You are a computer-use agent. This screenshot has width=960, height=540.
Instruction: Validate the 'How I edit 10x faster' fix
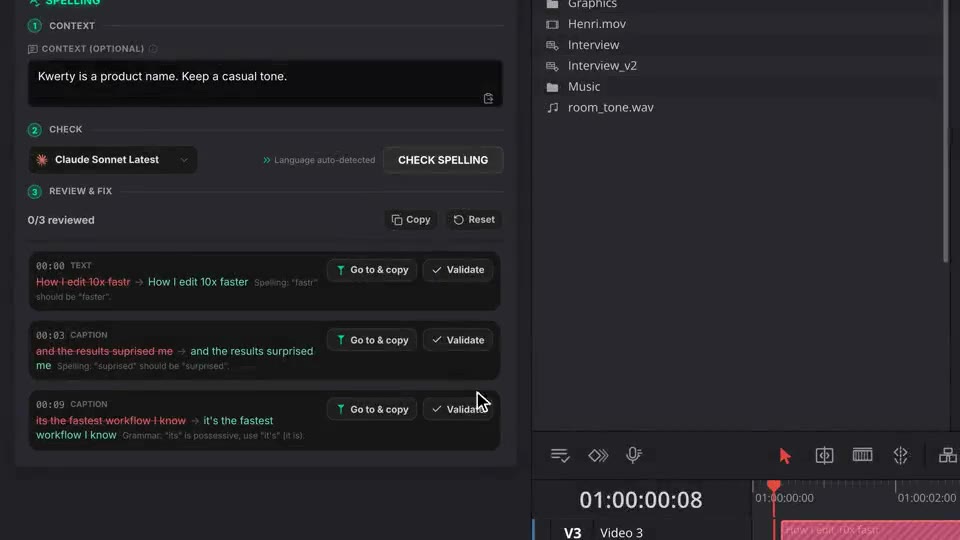click(x=458, y=270)
